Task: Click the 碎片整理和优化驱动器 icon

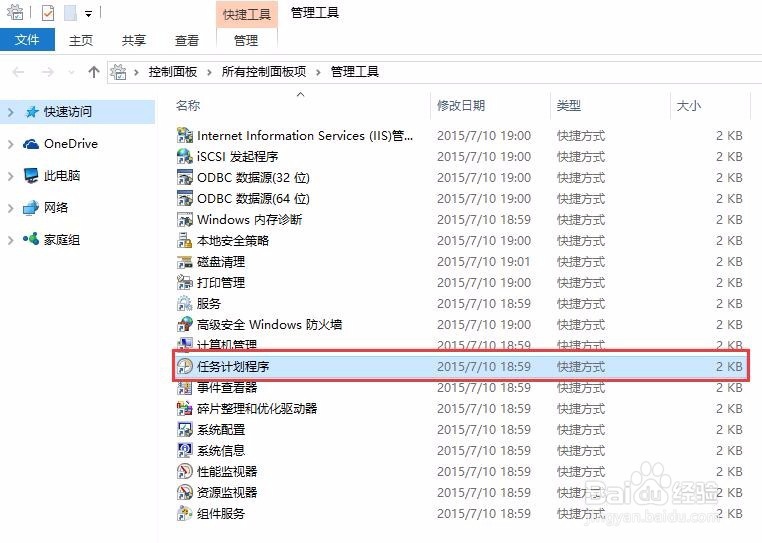Action: pyautogui.click(x=185, y=408)
